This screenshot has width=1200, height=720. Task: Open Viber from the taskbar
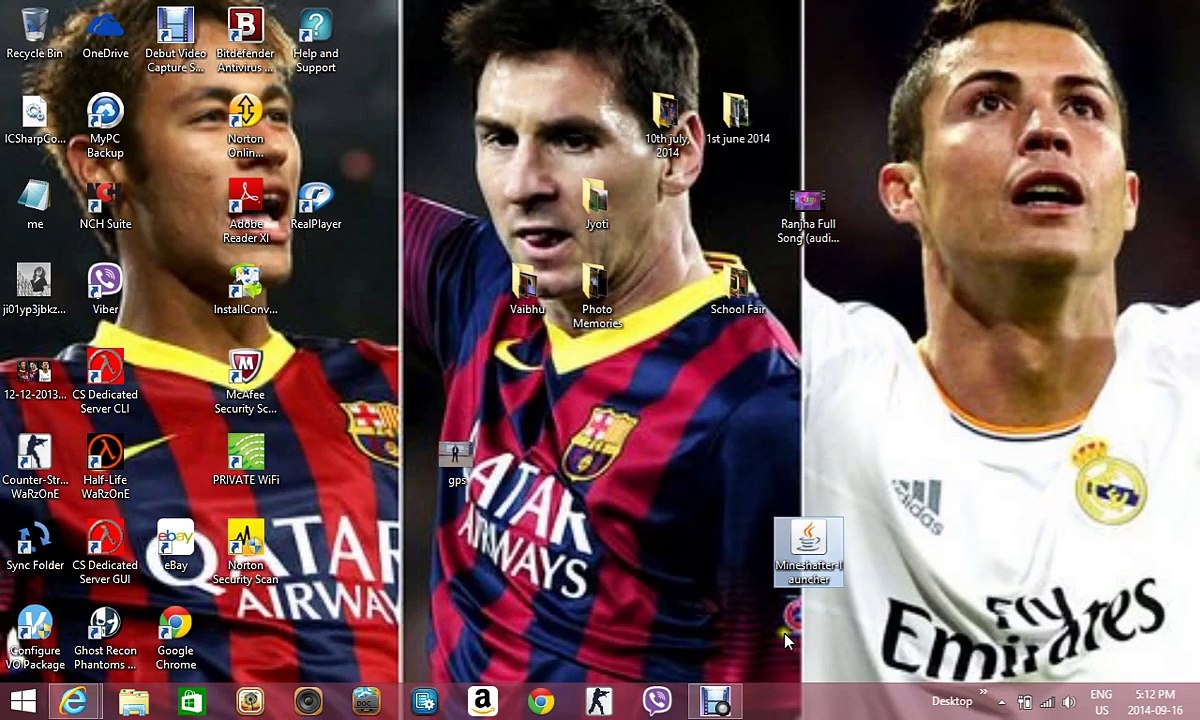pos(657,702)
